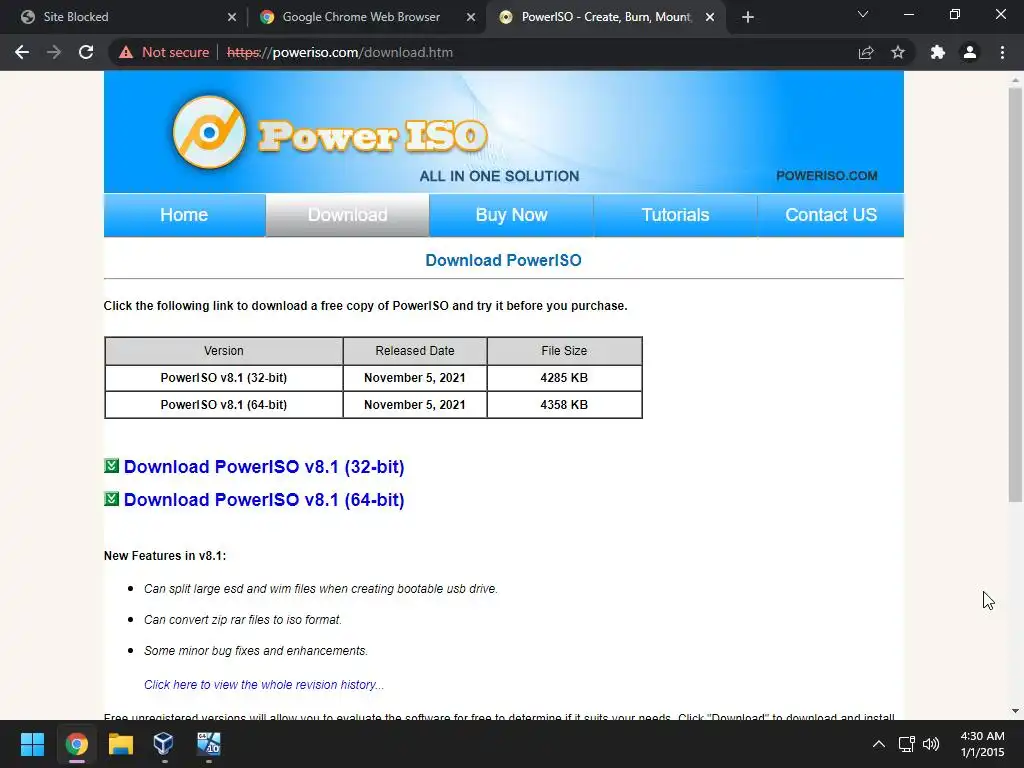Open the Tutorials navigation item
This screenshot has width=1024, height=768.
click(x=675, y=215)
